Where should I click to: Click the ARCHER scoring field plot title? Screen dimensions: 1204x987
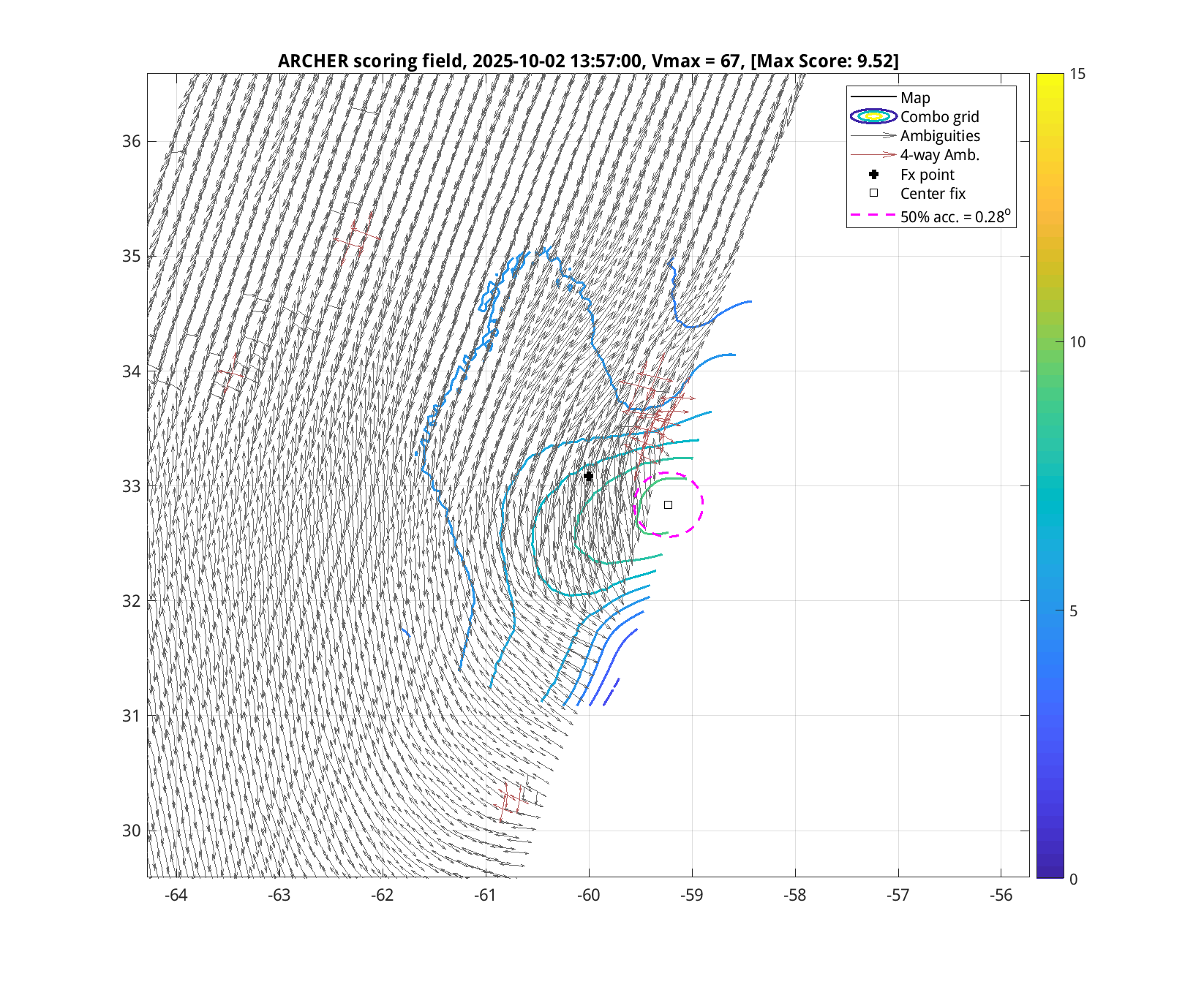(x=588, y=61)
